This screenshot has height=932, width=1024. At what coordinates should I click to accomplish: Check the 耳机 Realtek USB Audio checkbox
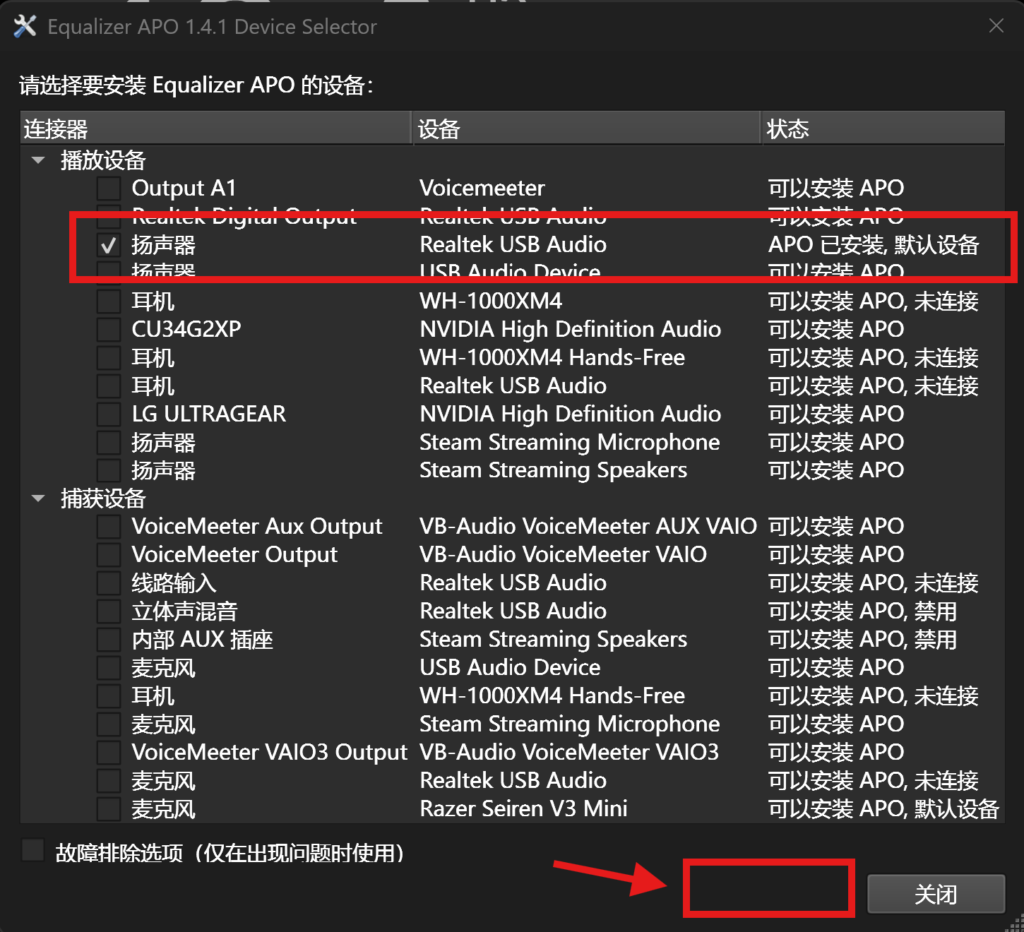(x=108, y=386)
